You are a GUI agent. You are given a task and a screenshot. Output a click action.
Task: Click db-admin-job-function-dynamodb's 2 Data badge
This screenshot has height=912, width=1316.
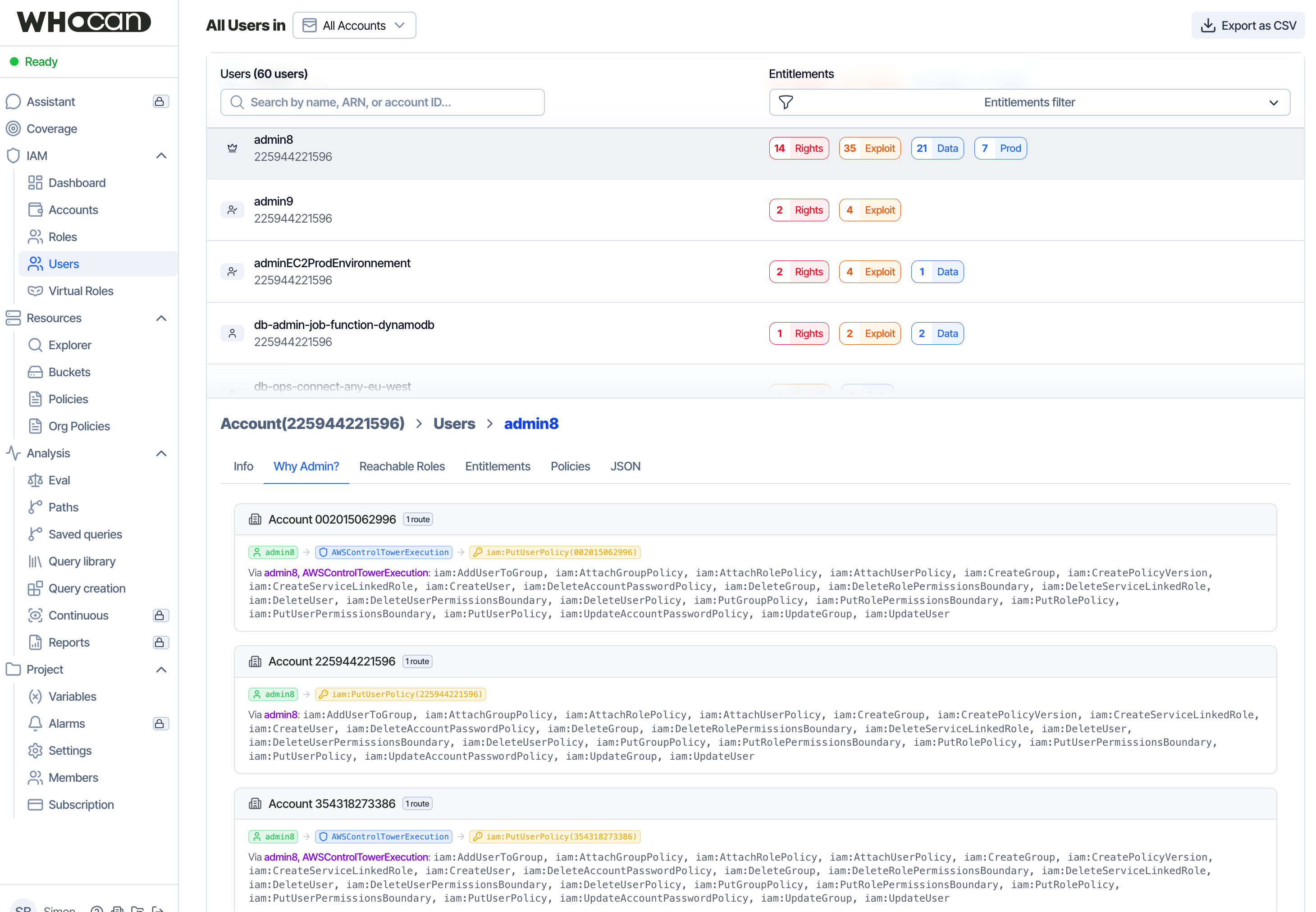(937, 334)
